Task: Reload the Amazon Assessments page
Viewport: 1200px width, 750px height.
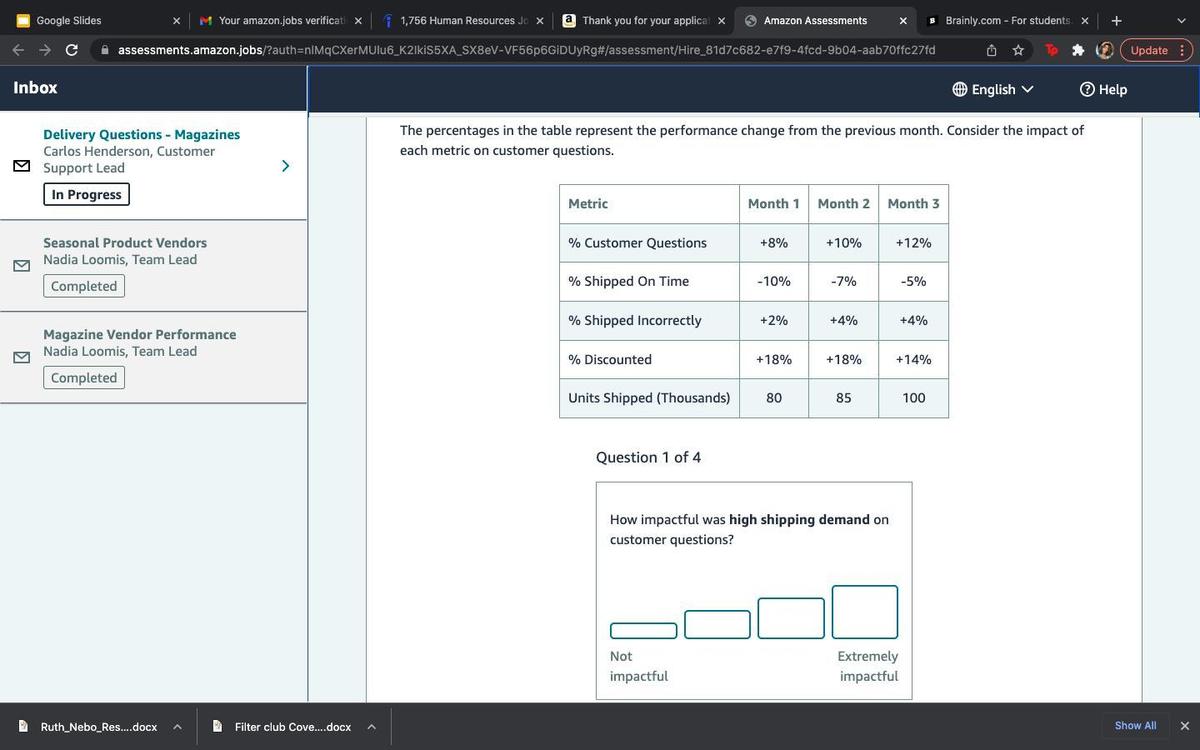Action: click(x=72, y=50)
